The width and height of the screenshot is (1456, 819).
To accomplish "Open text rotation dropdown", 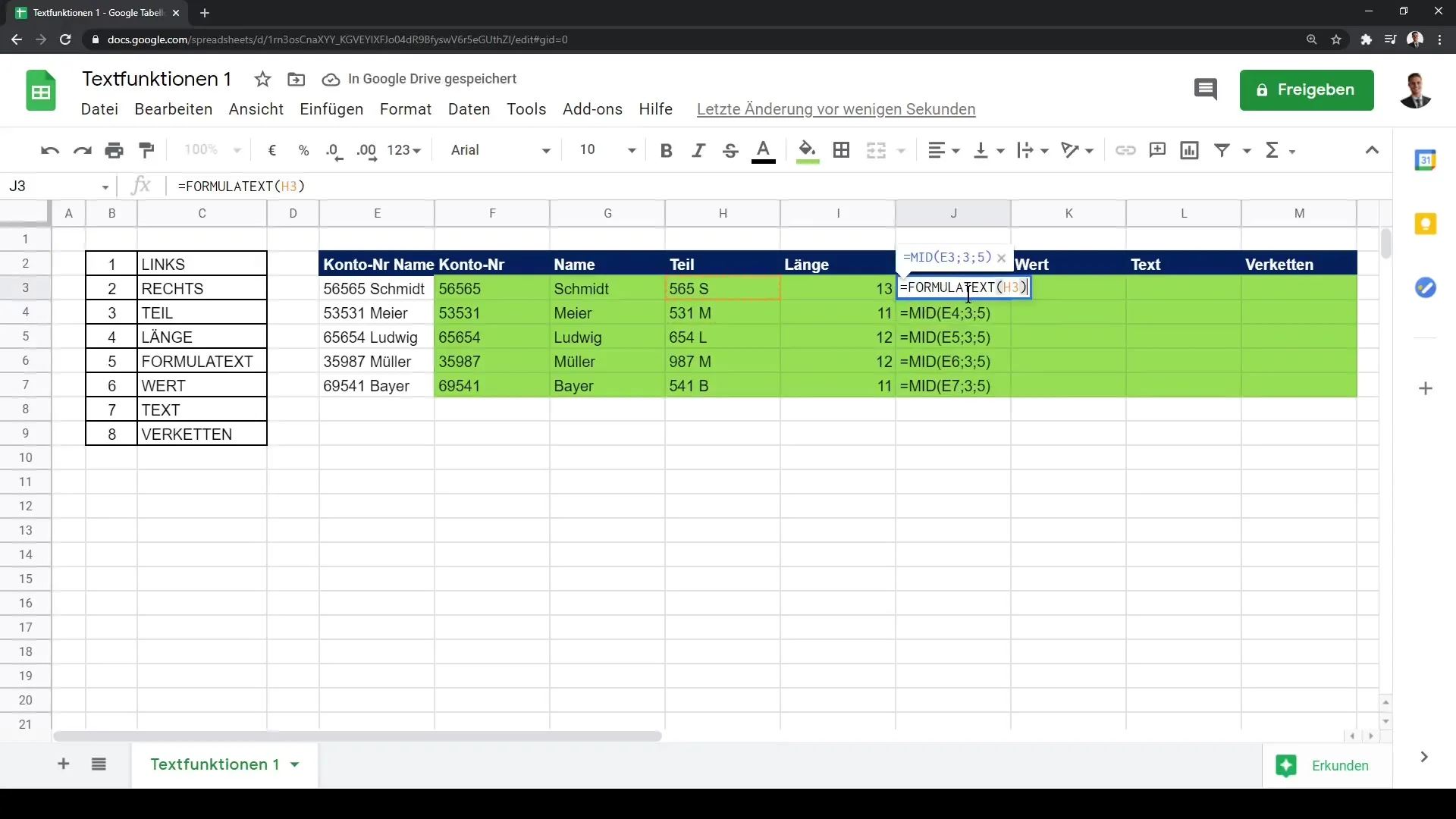I will pyautogui.click(x=1078, y=150).
